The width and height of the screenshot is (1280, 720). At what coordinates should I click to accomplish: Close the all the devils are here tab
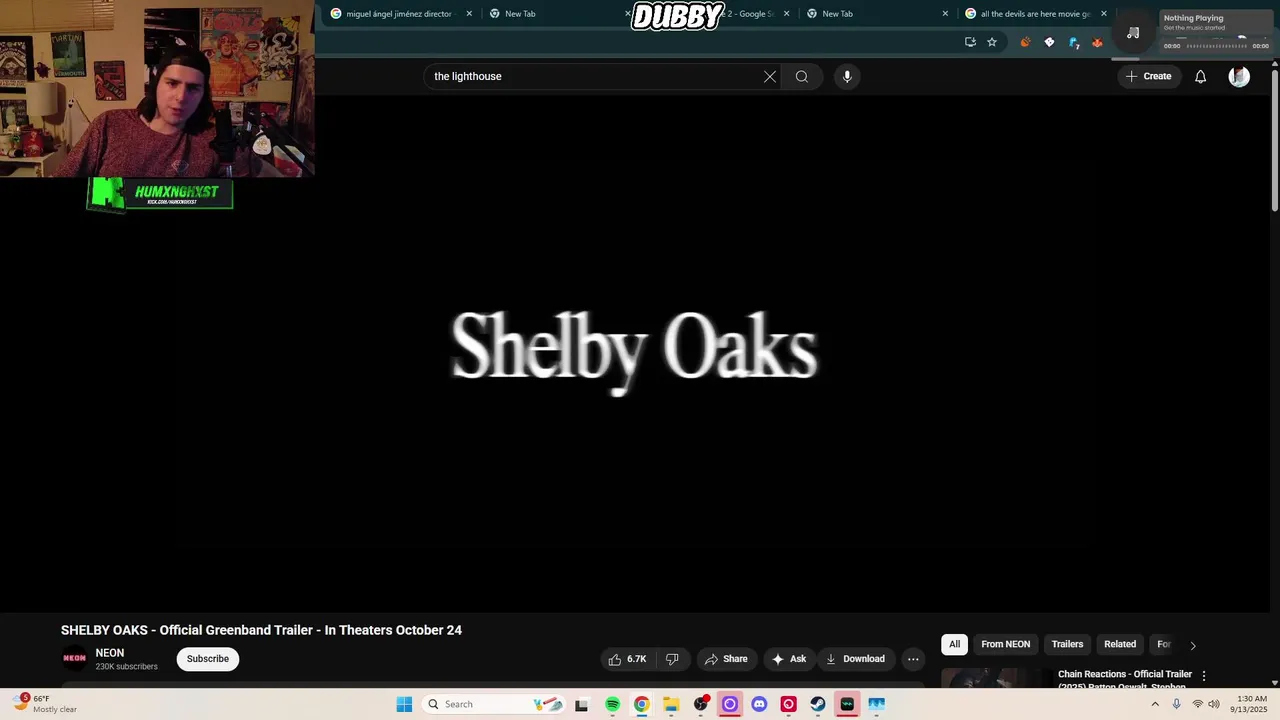[x=1104, y=14]
